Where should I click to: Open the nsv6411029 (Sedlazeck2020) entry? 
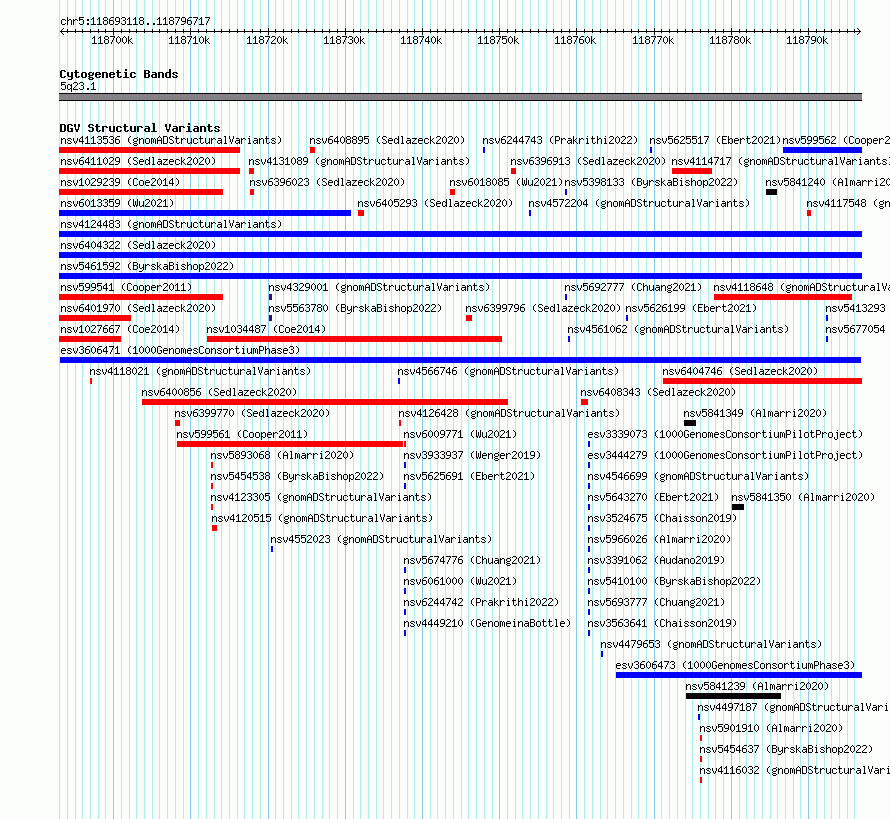point(138,161)
